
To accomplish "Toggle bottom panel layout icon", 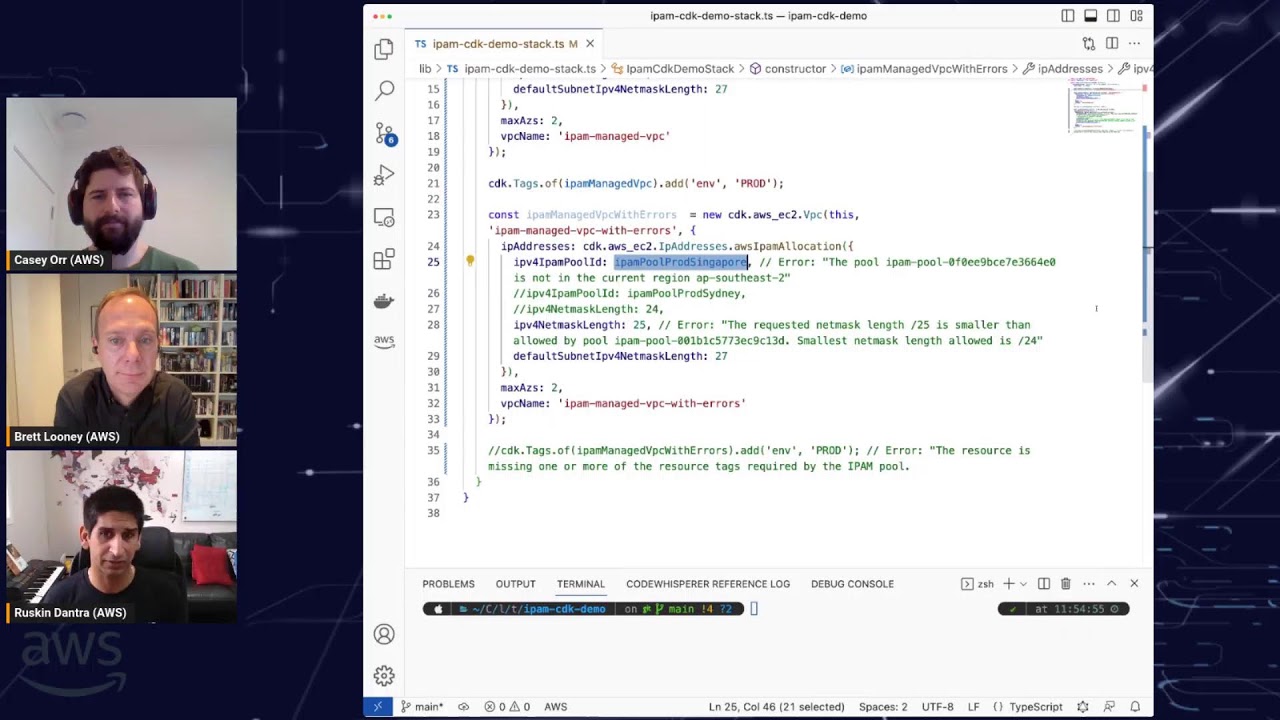I will pyautogui.click(x=1091, y=16).
